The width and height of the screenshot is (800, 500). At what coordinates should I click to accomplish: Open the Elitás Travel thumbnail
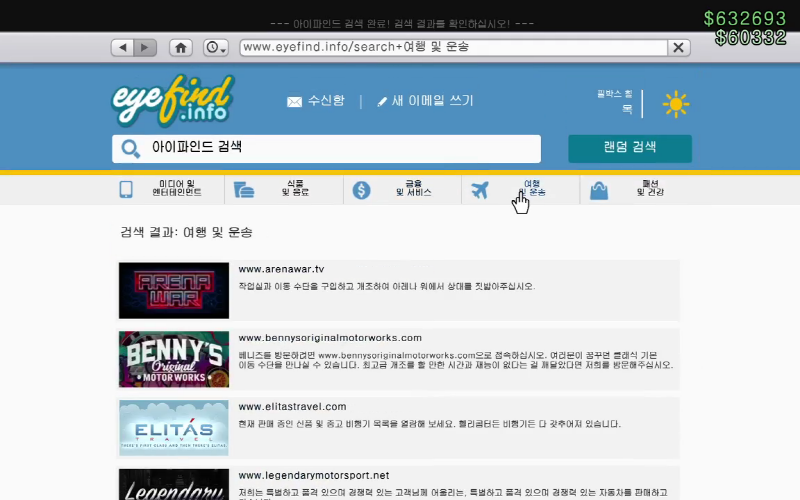click(174, 428)
